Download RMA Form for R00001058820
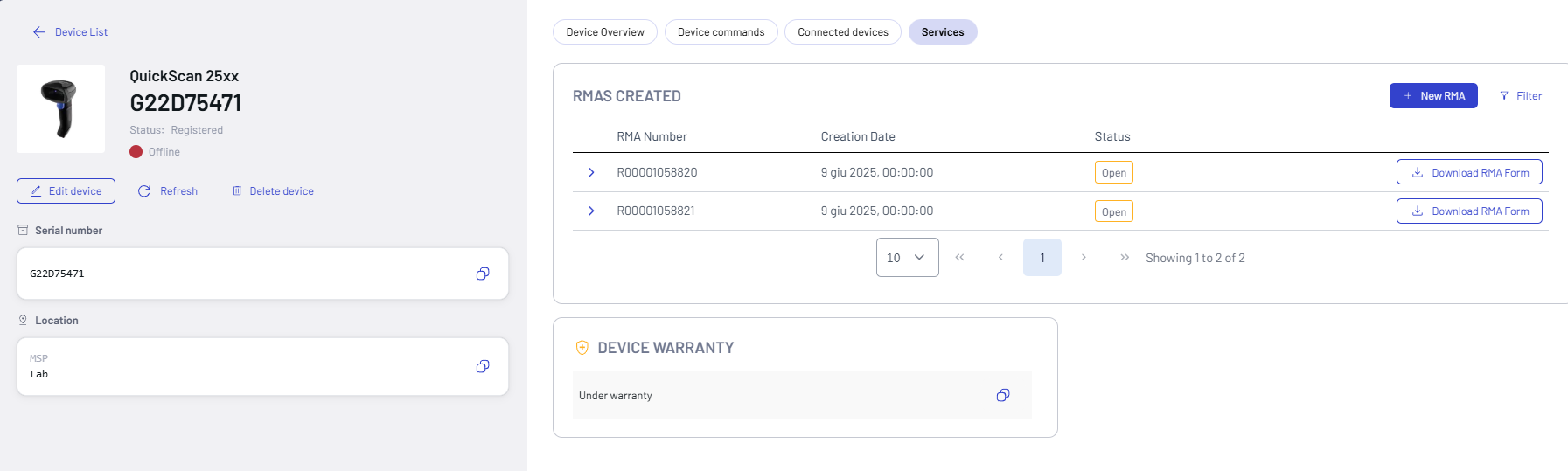1568x471 pixels. point(1469,173)
